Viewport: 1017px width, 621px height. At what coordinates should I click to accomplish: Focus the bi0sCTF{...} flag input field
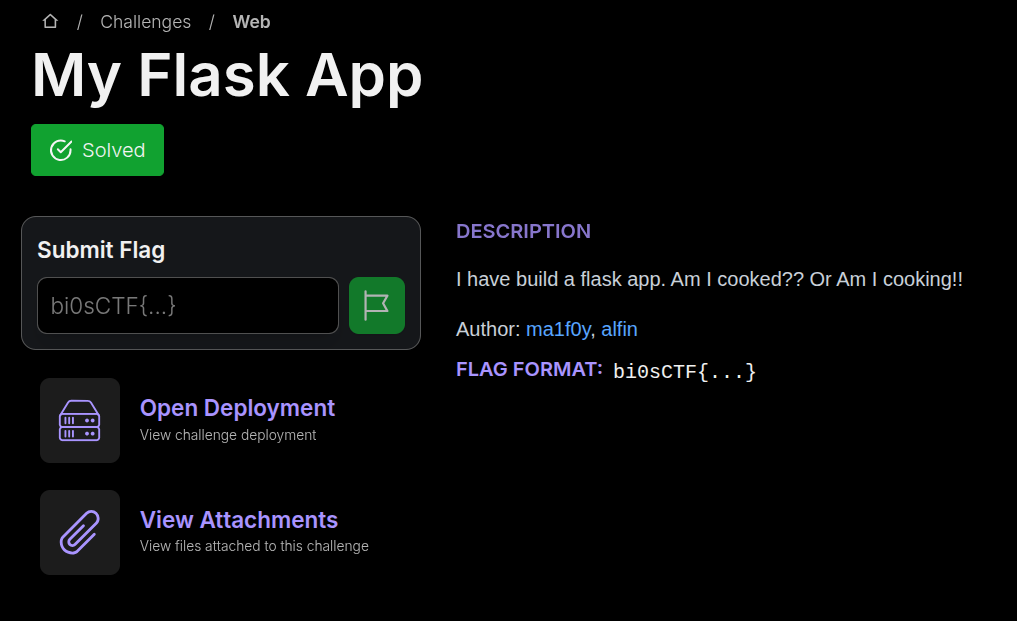tap(188, 305)
